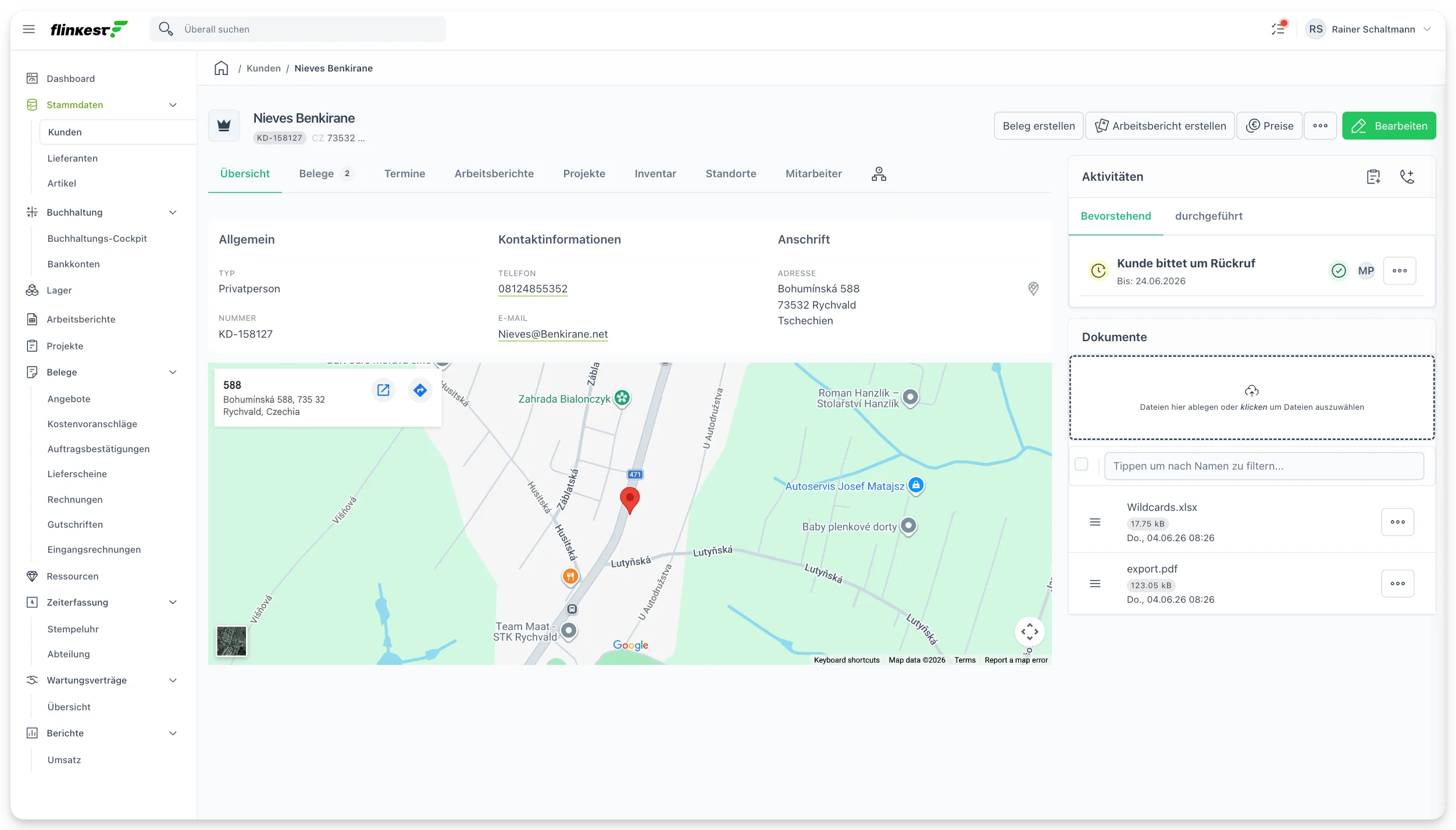The image size is (1456, 830).
Task: Grab the export.pdf drag handle
Action: click(1095, 584)
